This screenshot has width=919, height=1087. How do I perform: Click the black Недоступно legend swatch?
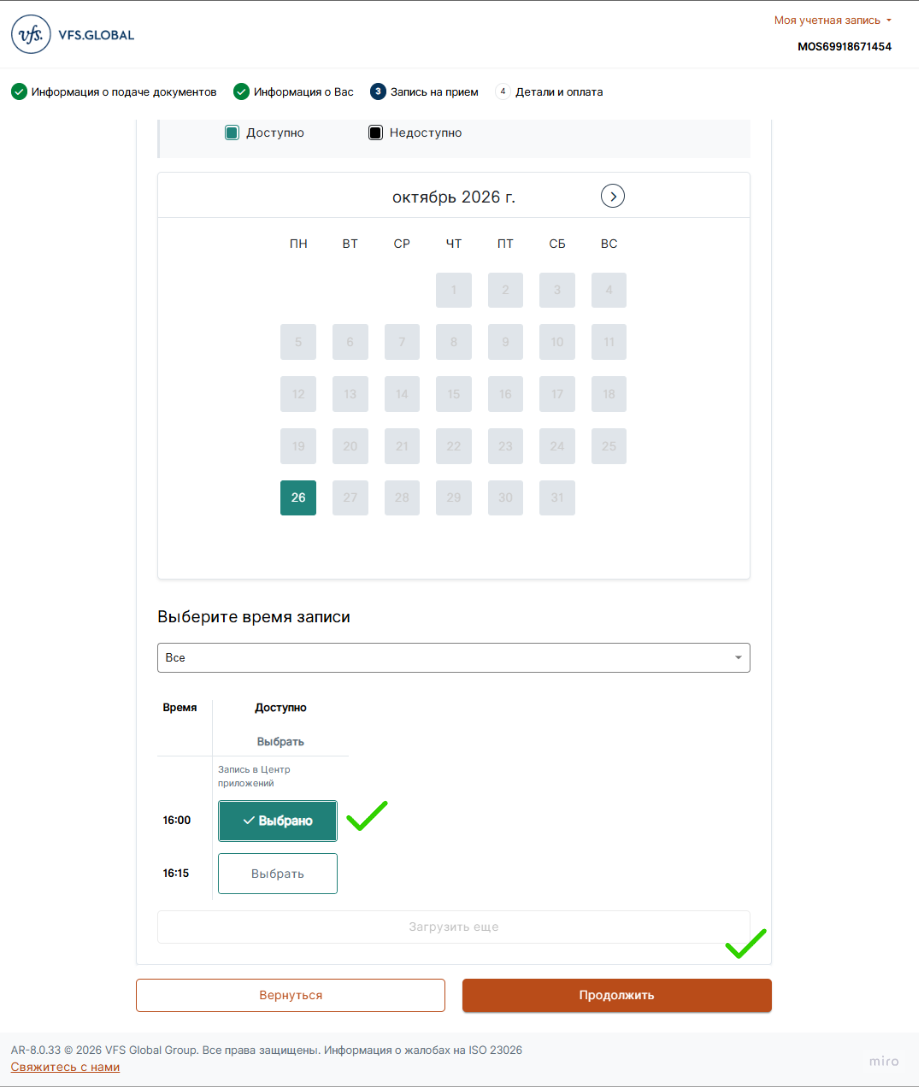tap(375, 132)
